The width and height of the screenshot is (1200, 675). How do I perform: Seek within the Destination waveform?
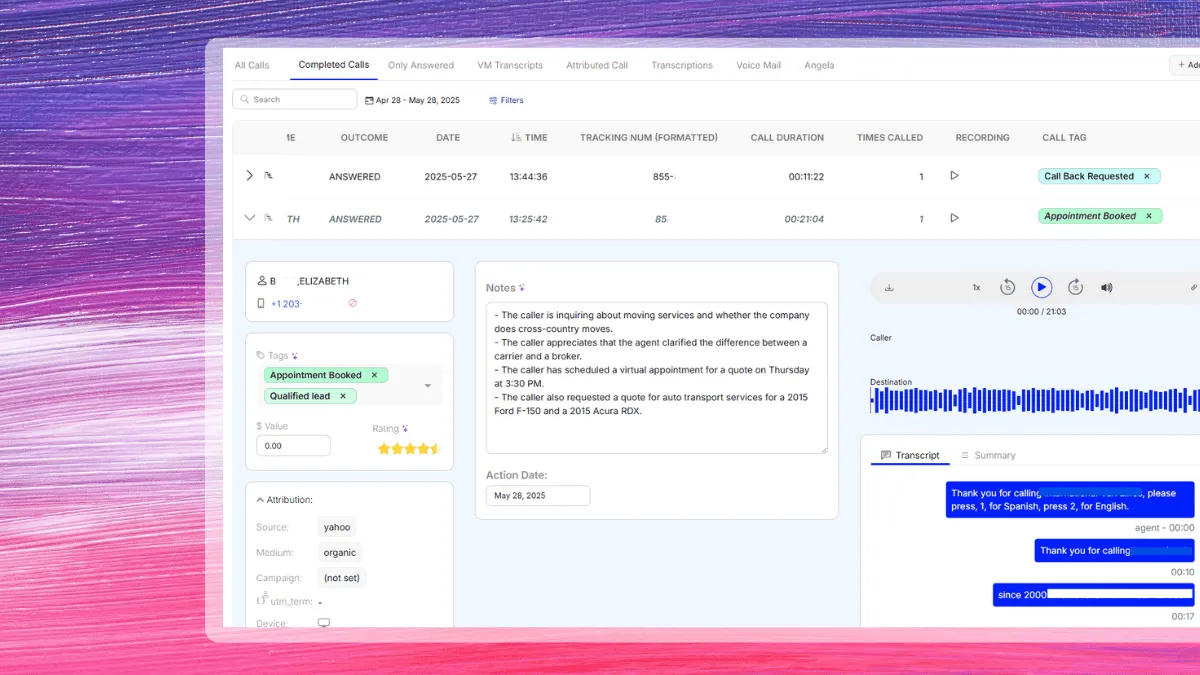point(1035,401)
